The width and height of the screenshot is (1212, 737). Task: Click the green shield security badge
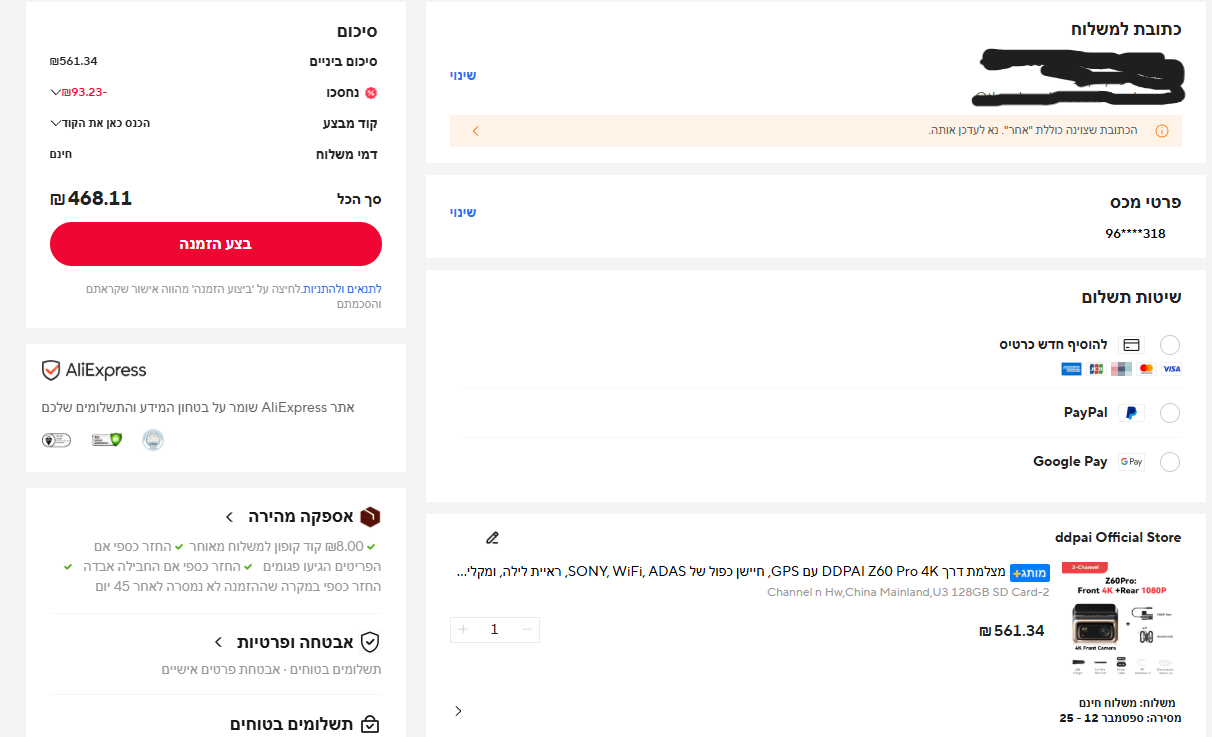point(107,439)
